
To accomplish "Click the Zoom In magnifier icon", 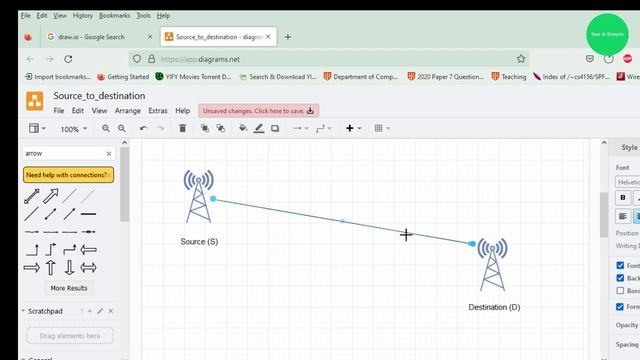I will (106, 129).
